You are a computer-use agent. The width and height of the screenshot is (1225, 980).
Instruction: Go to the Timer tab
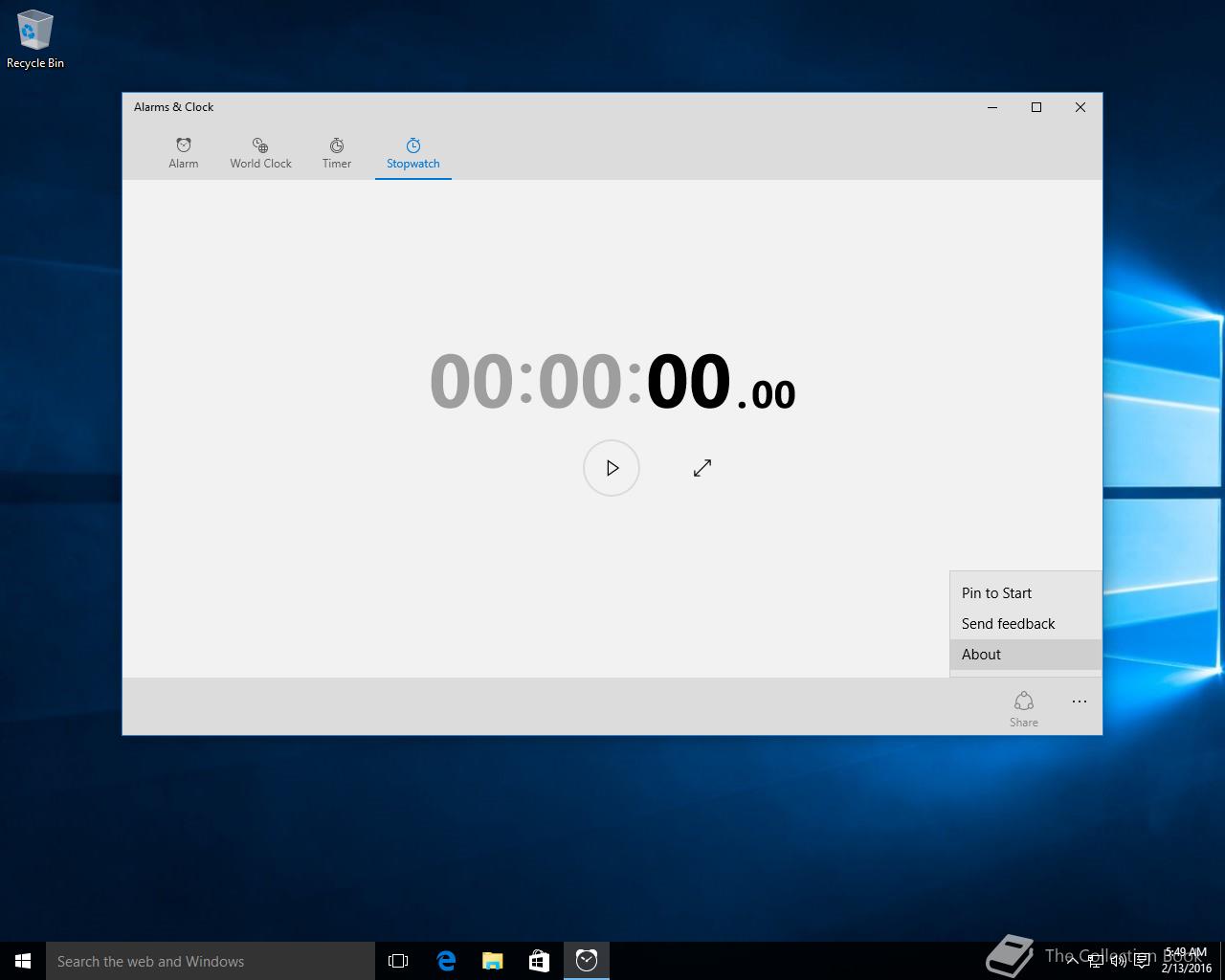[337, 153]
